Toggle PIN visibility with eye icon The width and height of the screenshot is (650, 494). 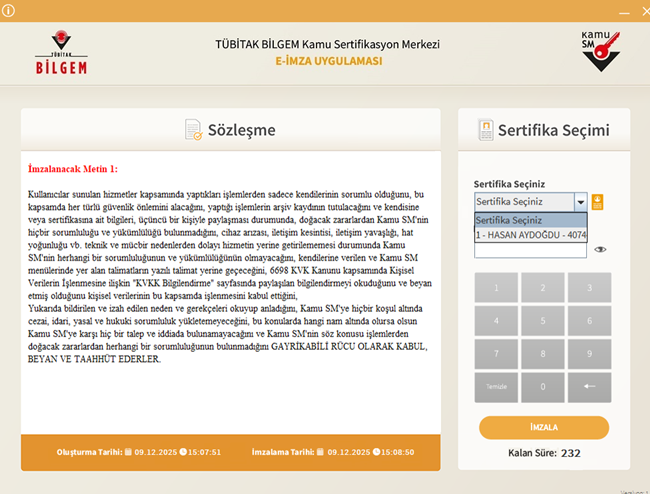pos(600,249)
